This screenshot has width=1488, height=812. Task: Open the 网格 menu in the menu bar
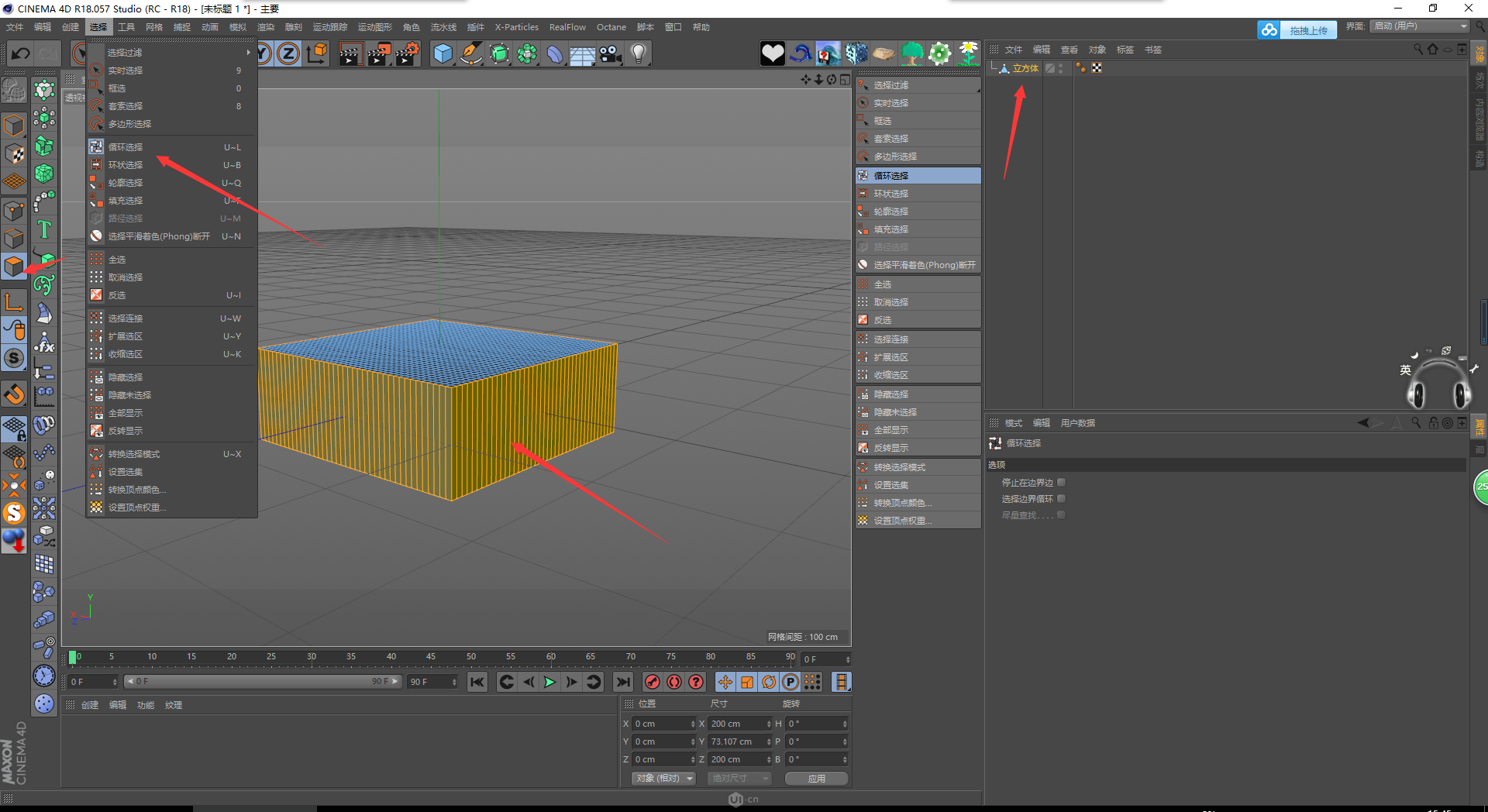(154, 27)
